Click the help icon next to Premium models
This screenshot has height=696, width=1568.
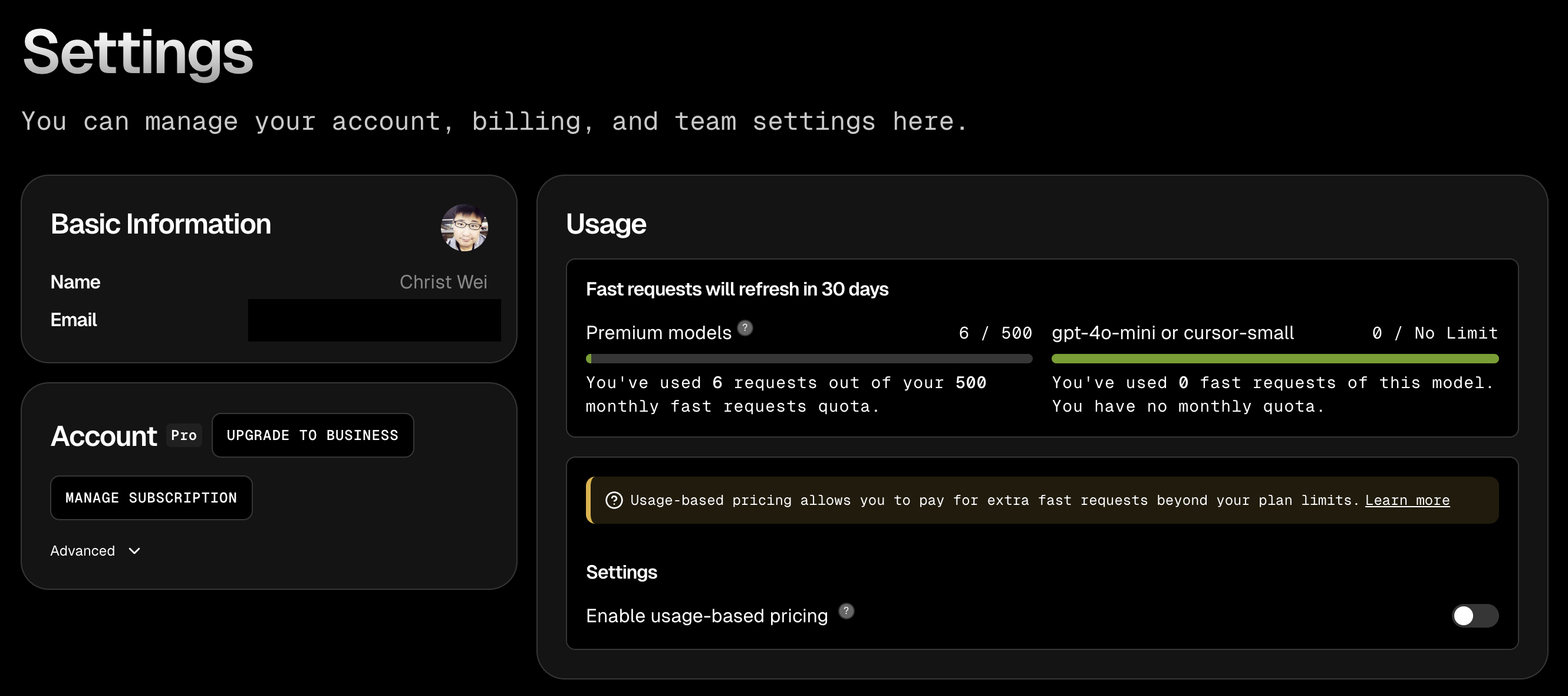point(745,328)
